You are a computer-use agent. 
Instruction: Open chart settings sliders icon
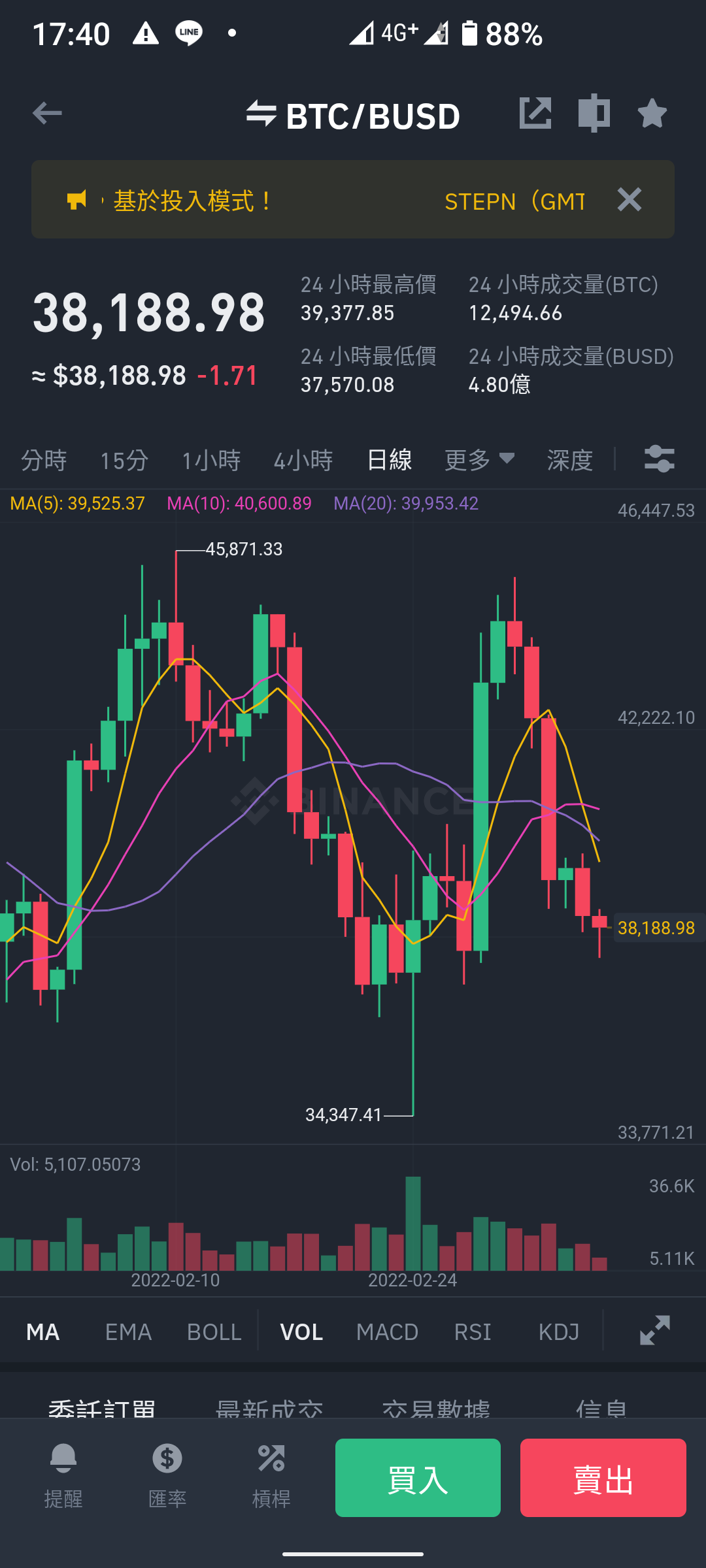[x=659, y=459]
